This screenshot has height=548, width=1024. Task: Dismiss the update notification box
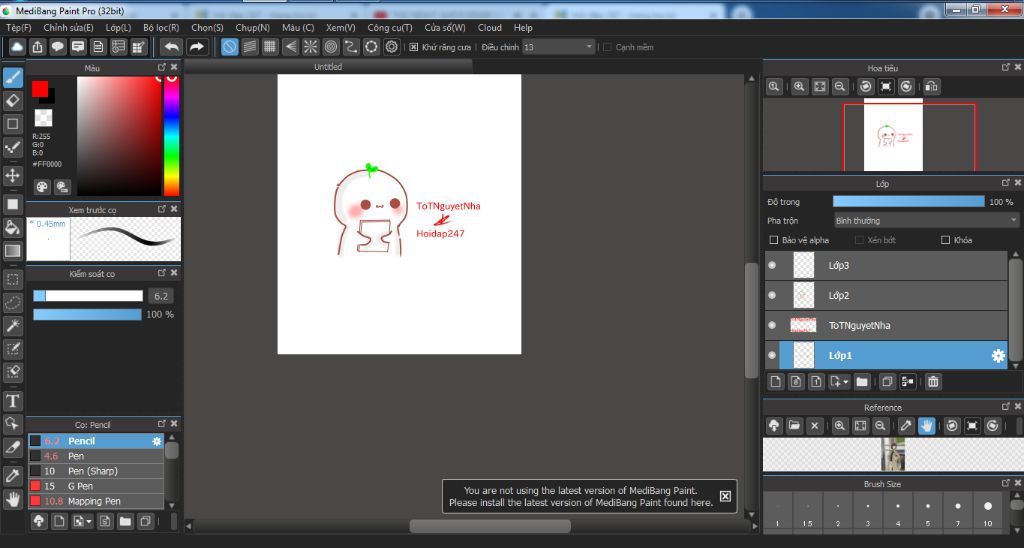point(725,496)
